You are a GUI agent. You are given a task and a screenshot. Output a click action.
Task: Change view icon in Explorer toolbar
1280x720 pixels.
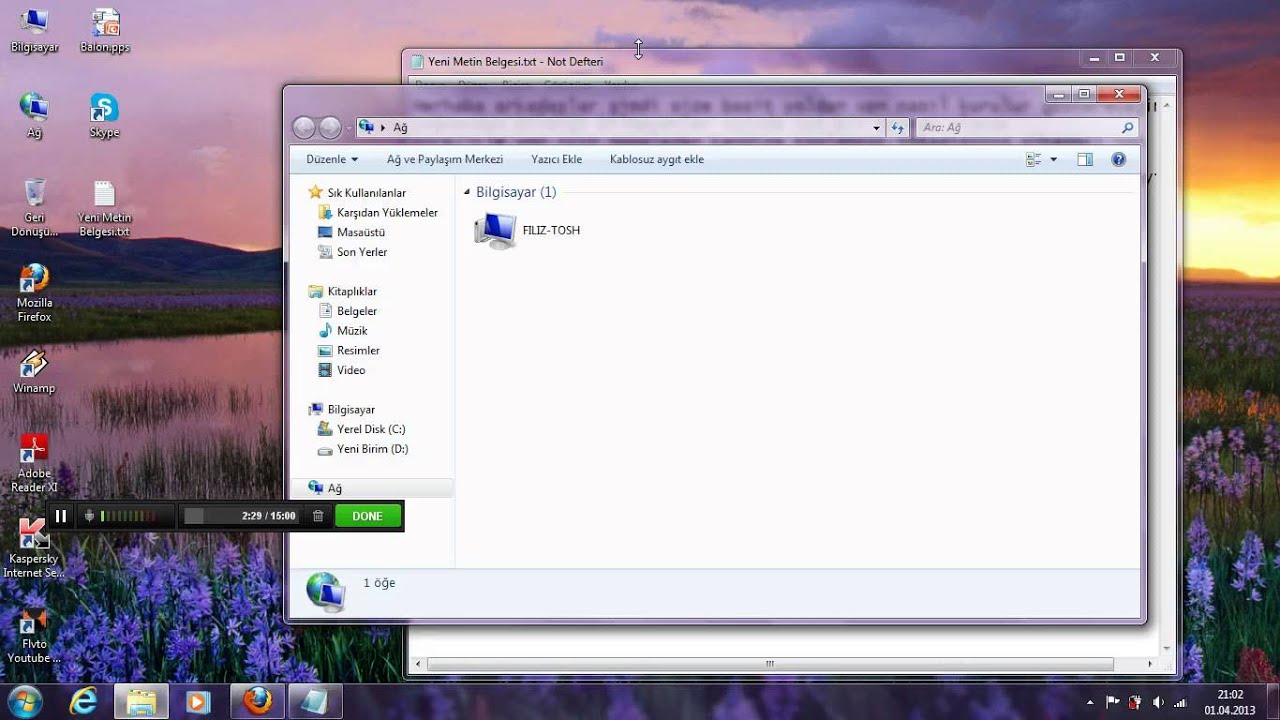1034,159
